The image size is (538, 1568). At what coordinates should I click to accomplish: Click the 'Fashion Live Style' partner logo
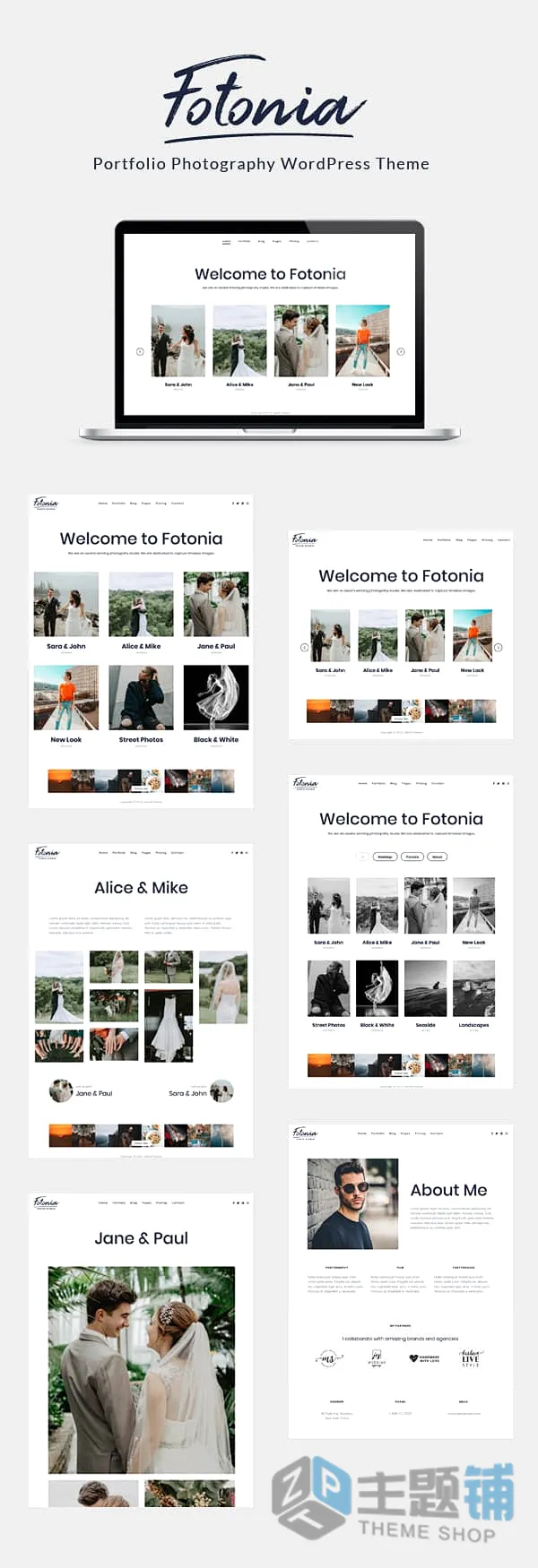[x=471, y=1358]
